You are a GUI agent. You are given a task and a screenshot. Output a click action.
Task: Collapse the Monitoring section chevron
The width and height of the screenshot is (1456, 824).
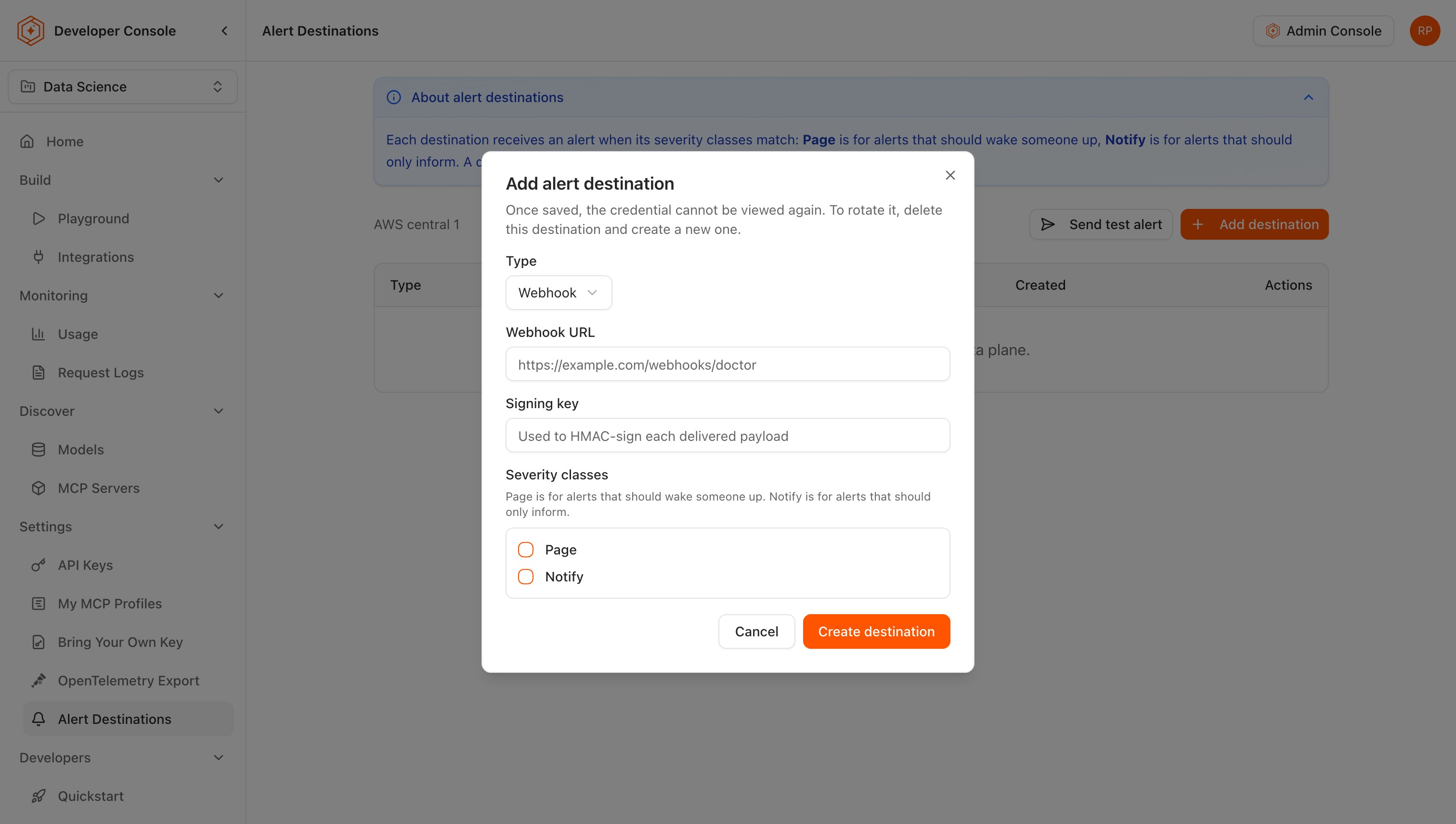[x=219, y=296]
